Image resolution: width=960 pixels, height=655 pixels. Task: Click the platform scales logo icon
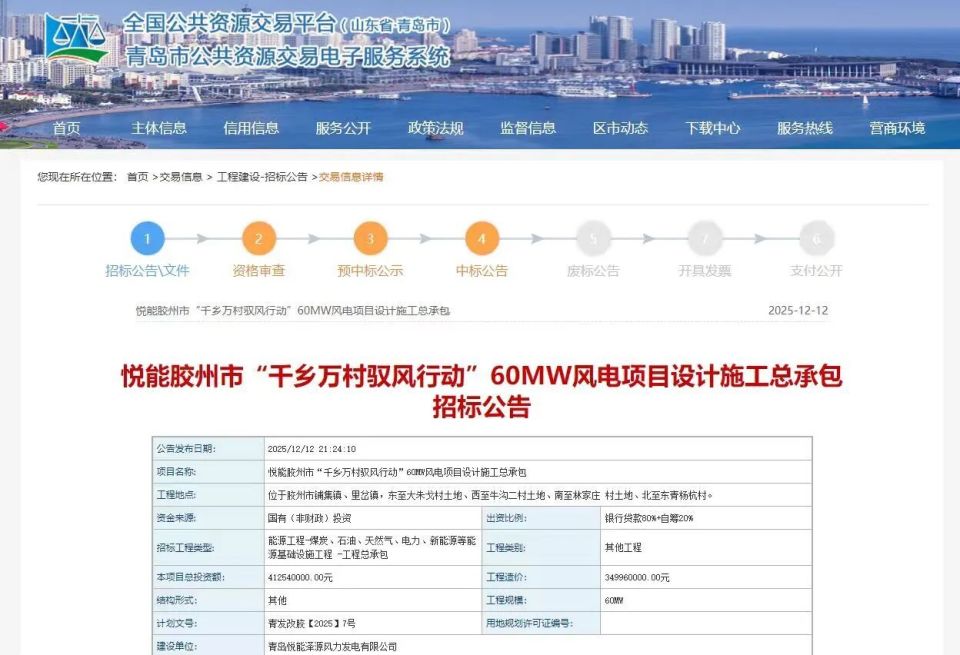pos(76,38)
